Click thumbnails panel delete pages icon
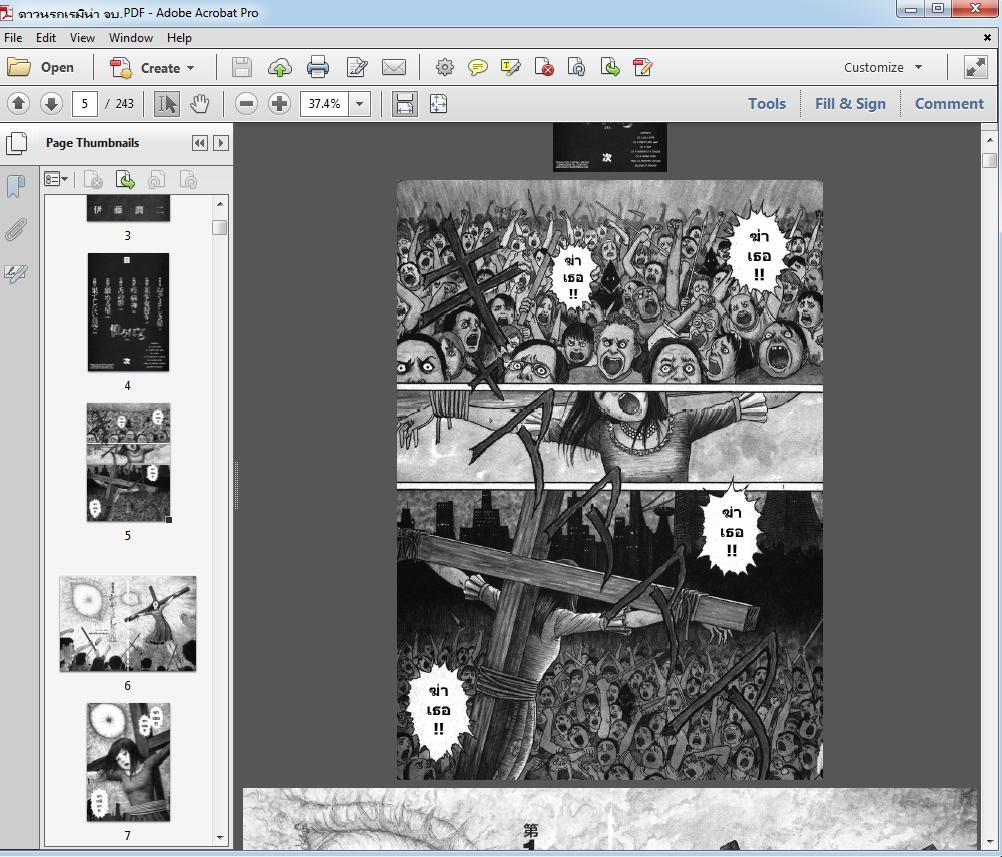 click(93, 180)
